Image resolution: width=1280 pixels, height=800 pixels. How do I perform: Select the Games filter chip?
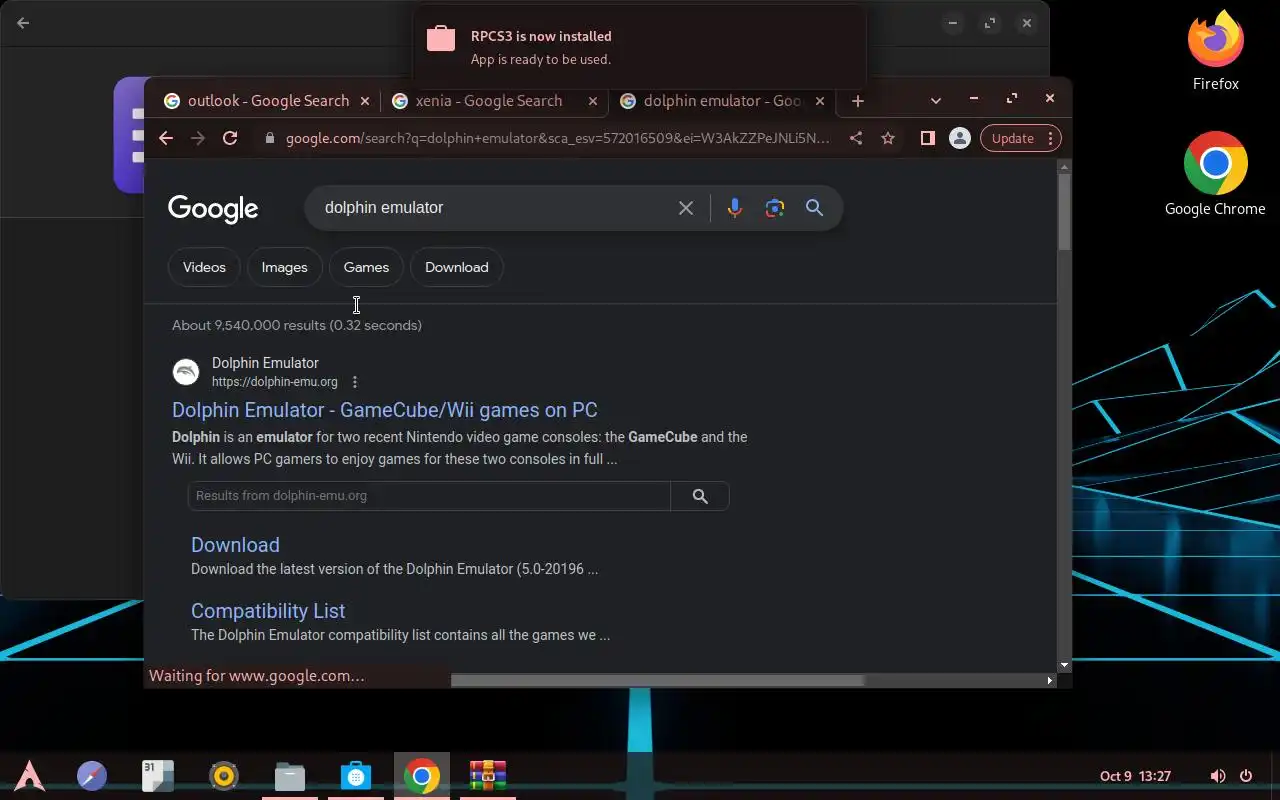click(366, 267)
